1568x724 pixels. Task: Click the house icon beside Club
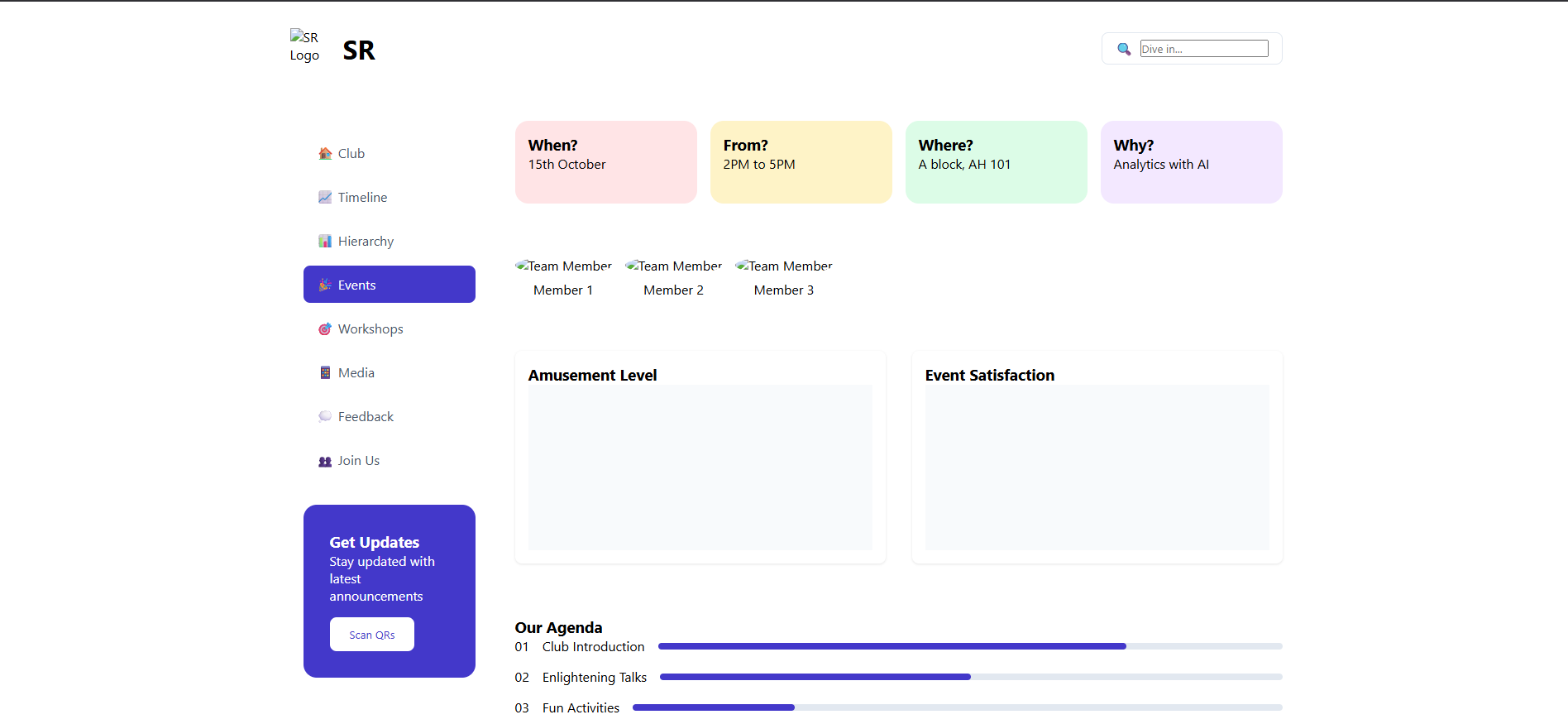(x=325, y=154)
